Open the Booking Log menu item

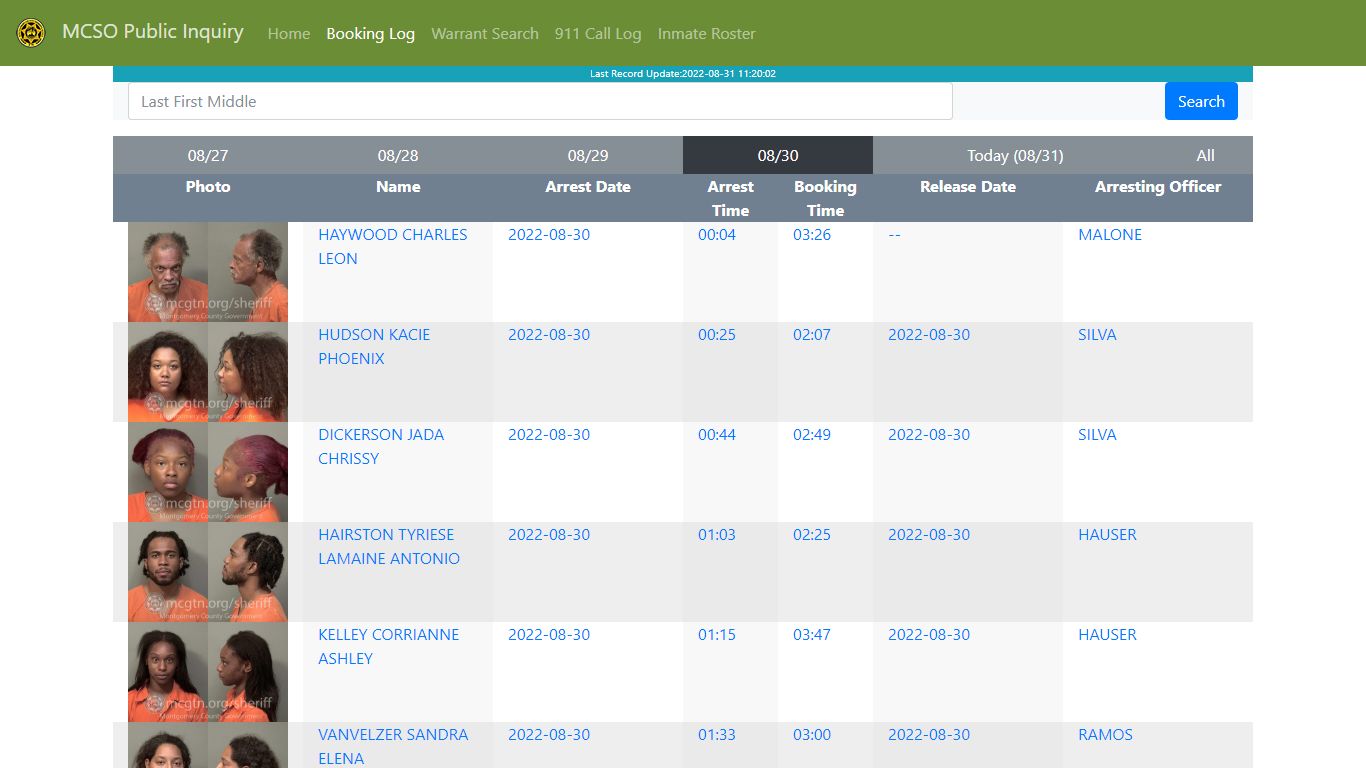370,33
